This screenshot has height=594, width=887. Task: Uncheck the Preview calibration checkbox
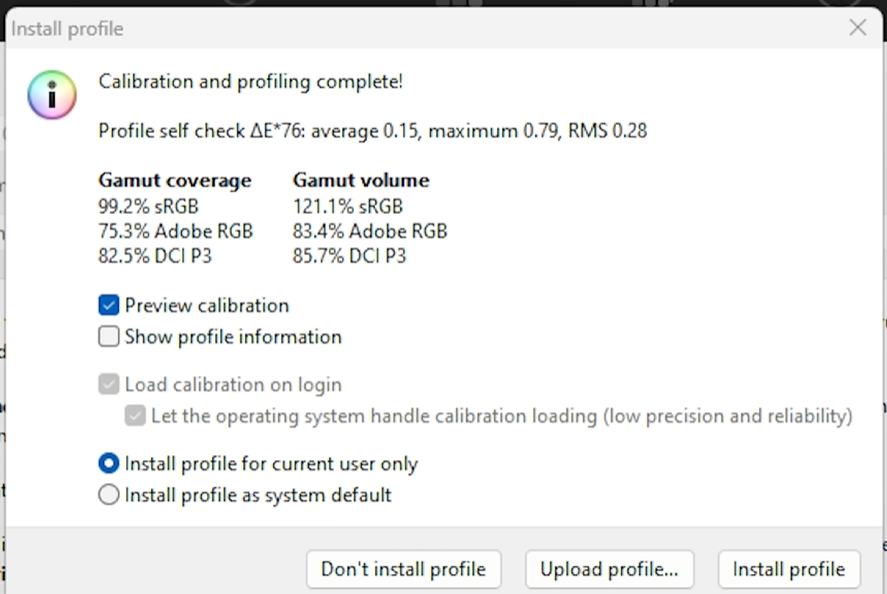pyautogui.click(x=109, y=305)
